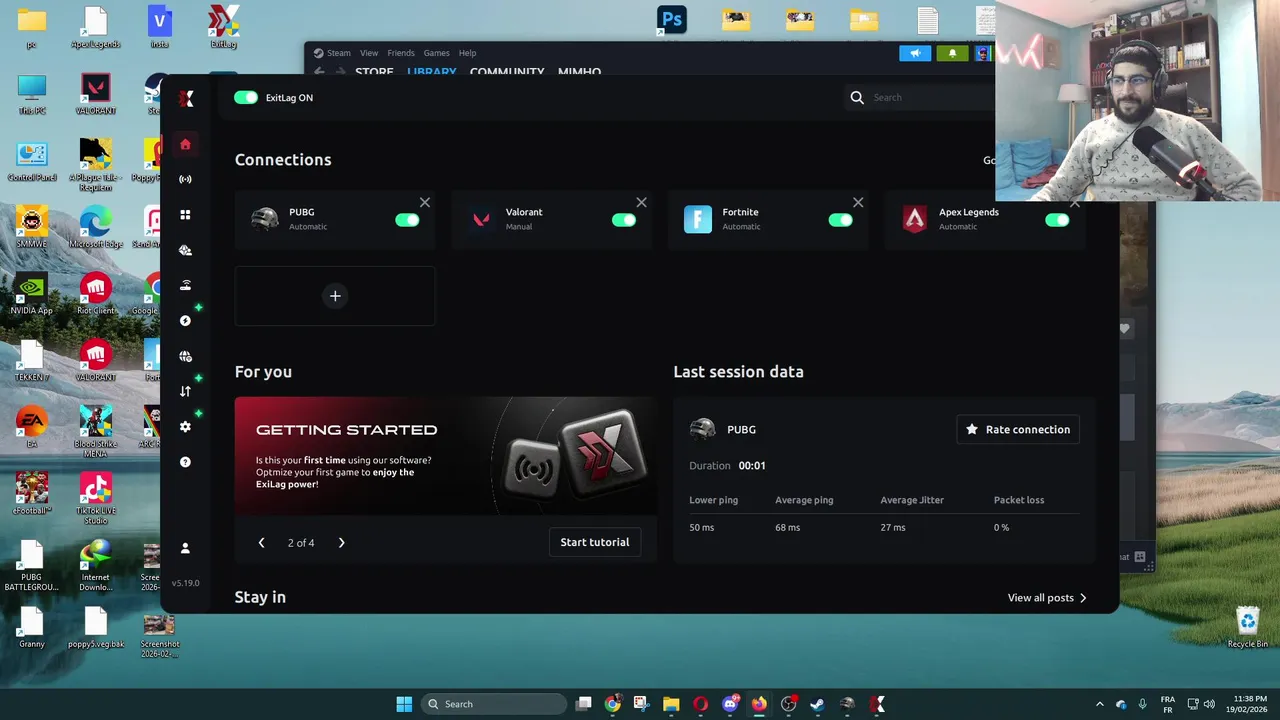The width and height of the screenshot is (1280, 720).
Task: Open Discord from taskbar
Action: (x=730, y=704)
